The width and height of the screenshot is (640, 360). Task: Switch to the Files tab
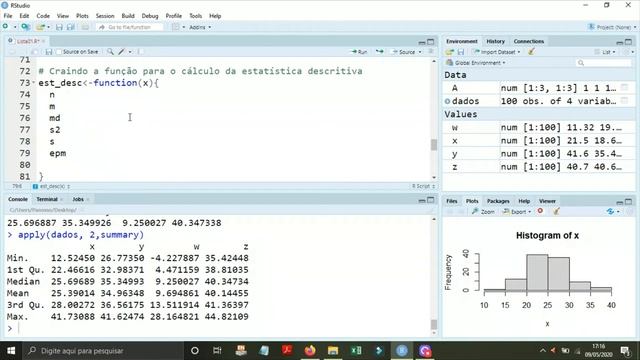[x=451, y=201]
